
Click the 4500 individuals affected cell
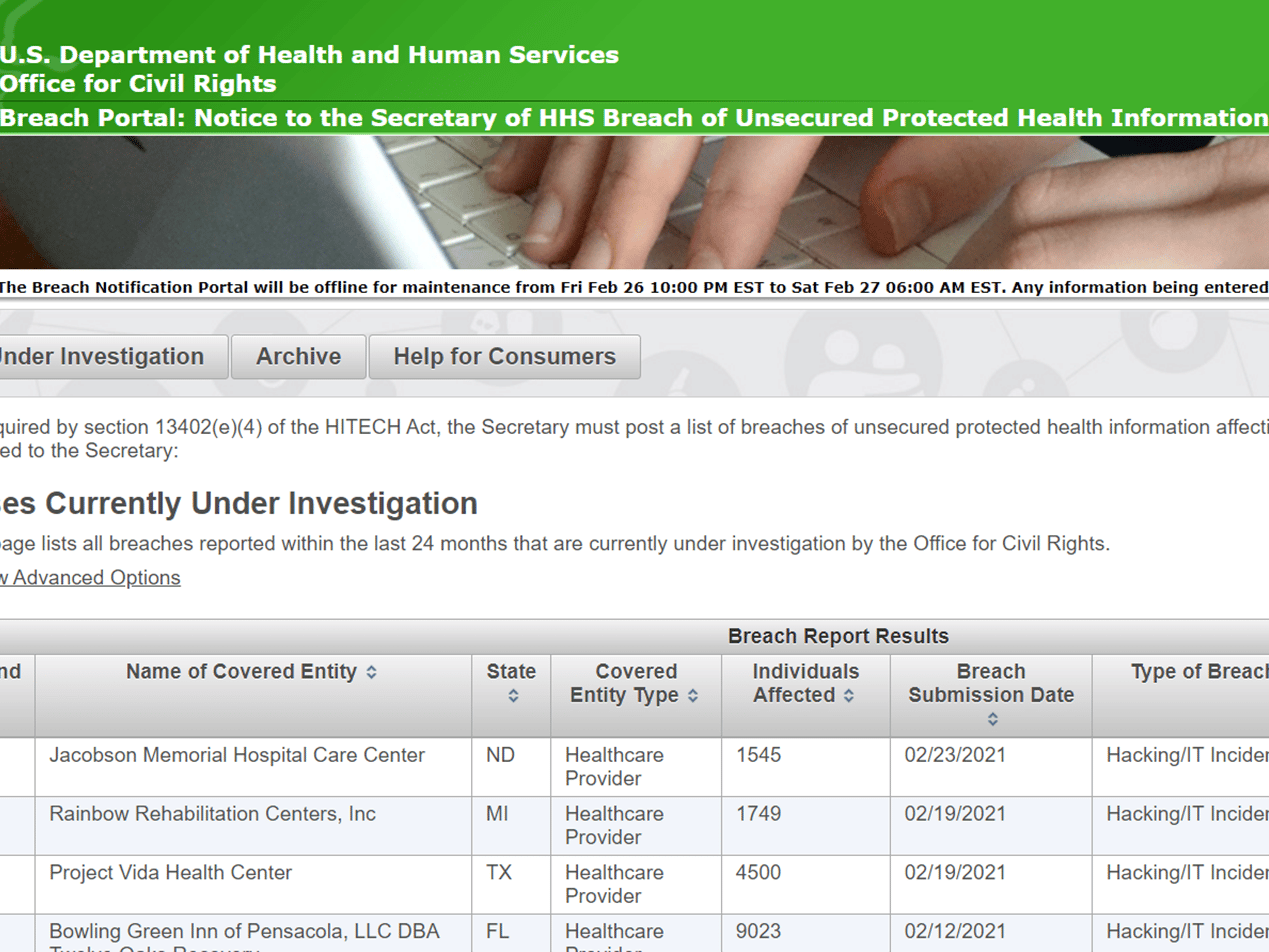[x=759, y=873]
